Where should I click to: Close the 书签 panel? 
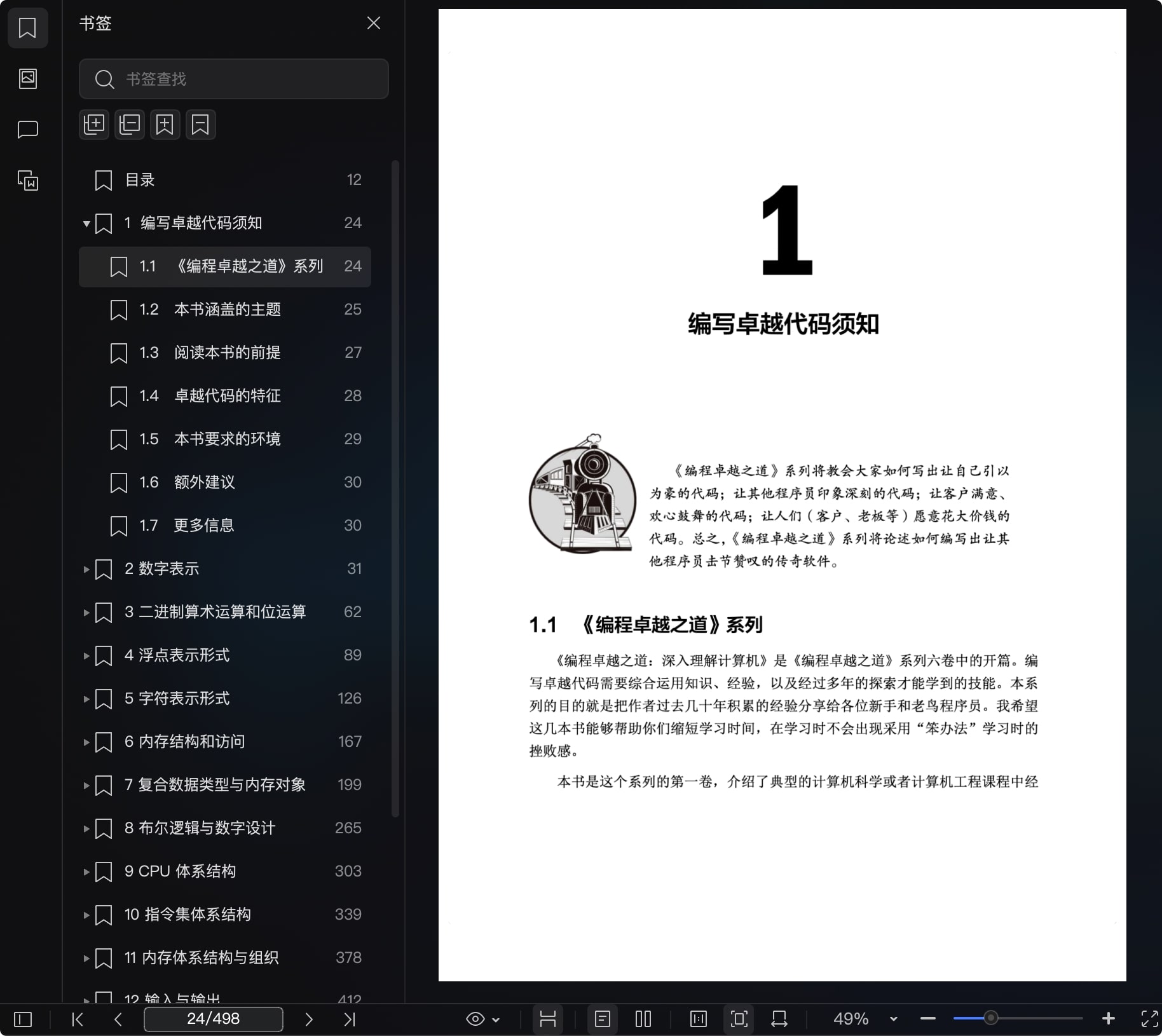[x=374, y=24]
